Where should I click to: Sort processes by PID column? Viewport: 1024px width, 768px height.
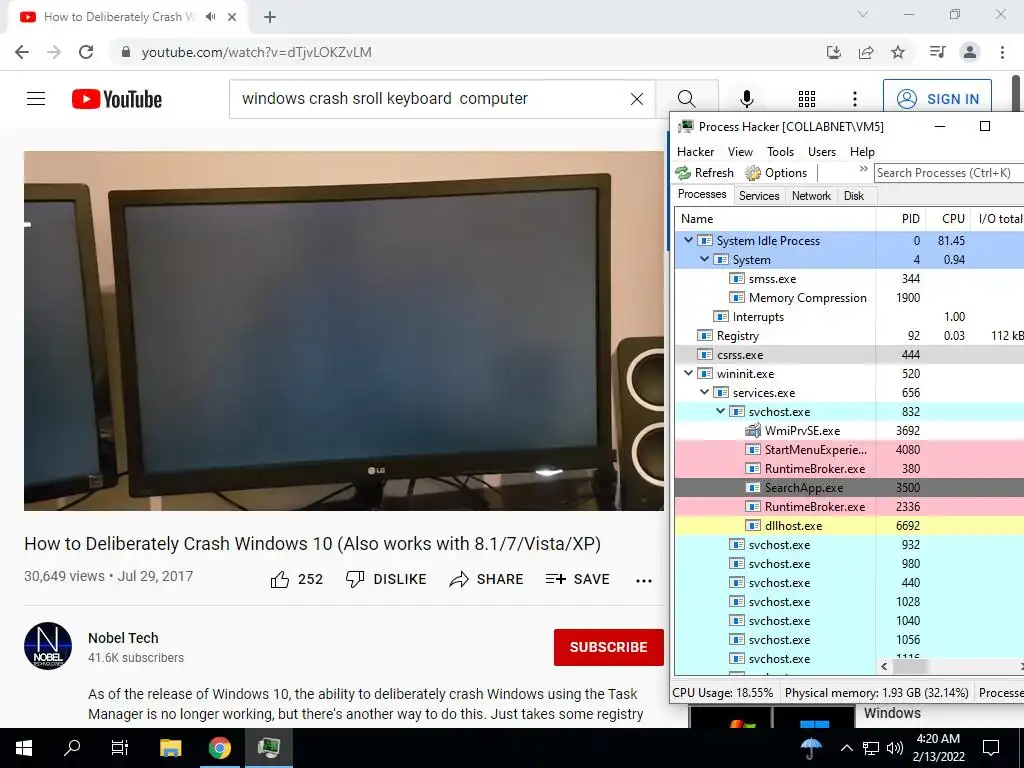tap(900, 219)
